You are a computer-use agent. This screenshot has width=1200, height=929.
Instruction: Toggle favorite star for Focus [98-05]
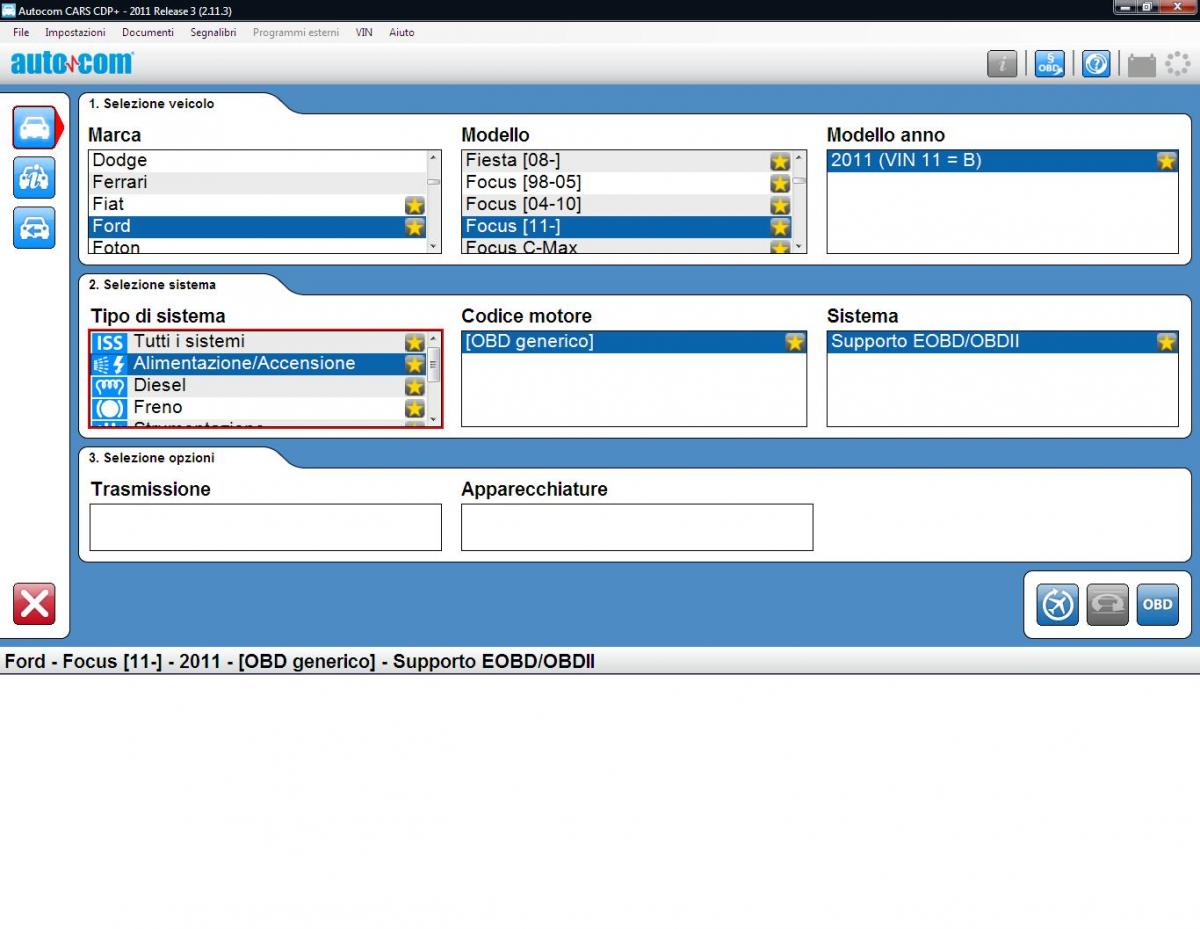click(780, 183)
